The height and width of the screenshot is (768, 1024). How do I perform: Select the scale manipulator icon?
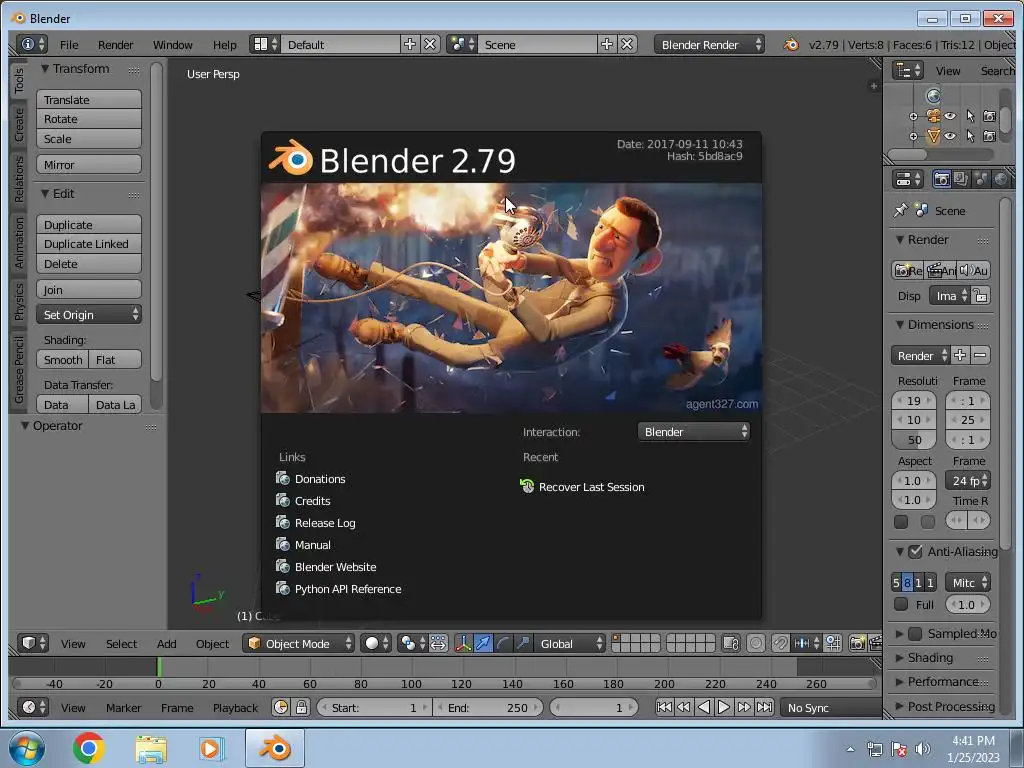click(x=522, y=643)
